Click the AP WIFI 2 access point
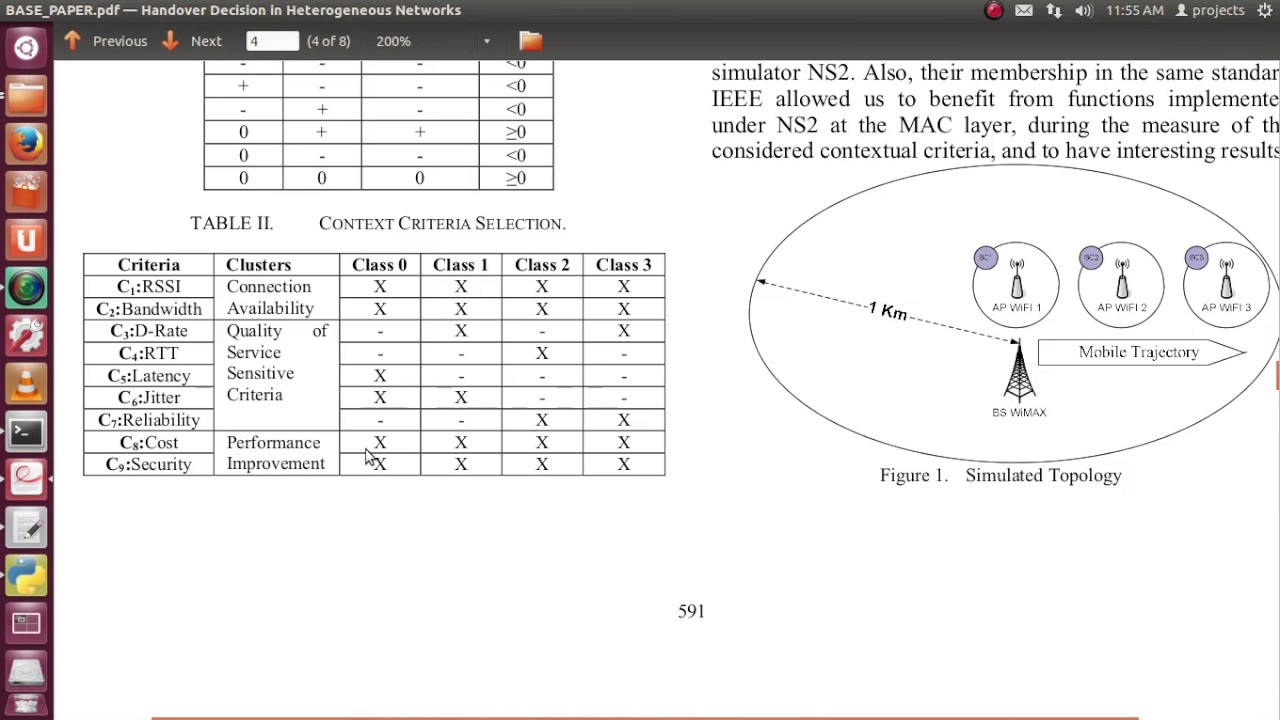The height and width of the screenshot is (720, 1280). (1121, 284)
